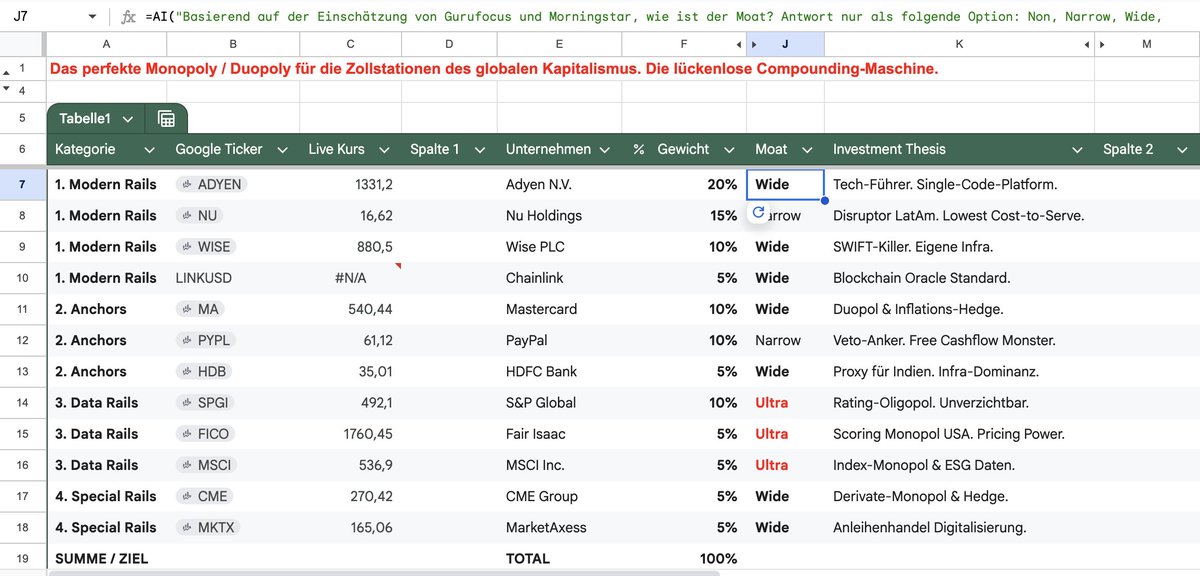
Task: Open the table view icon beside Tabelle1
Action: pyautogui.click(x=166, y=119)
